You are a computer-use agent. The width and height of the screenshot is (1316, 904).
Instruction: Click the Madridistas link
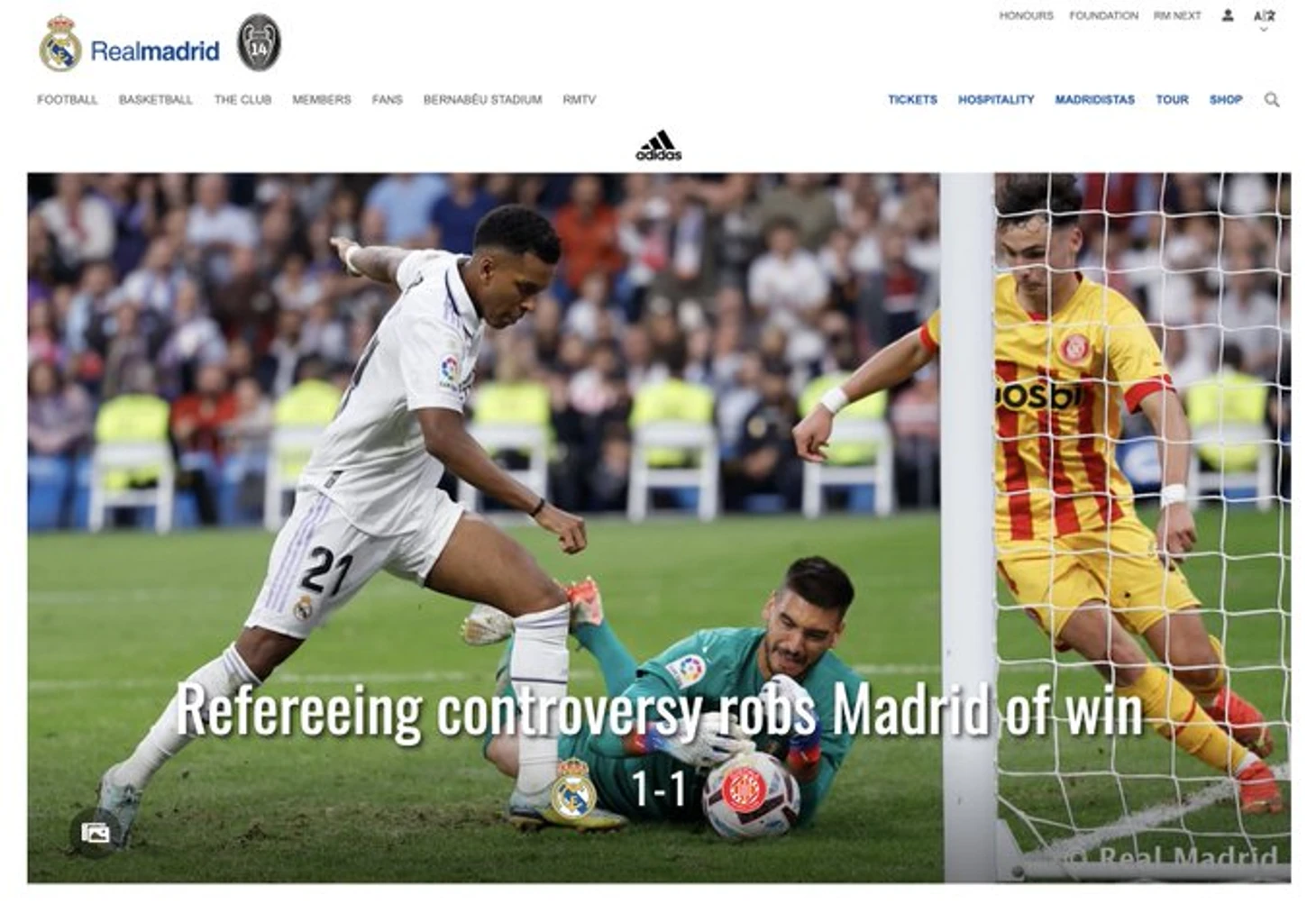1095,100
